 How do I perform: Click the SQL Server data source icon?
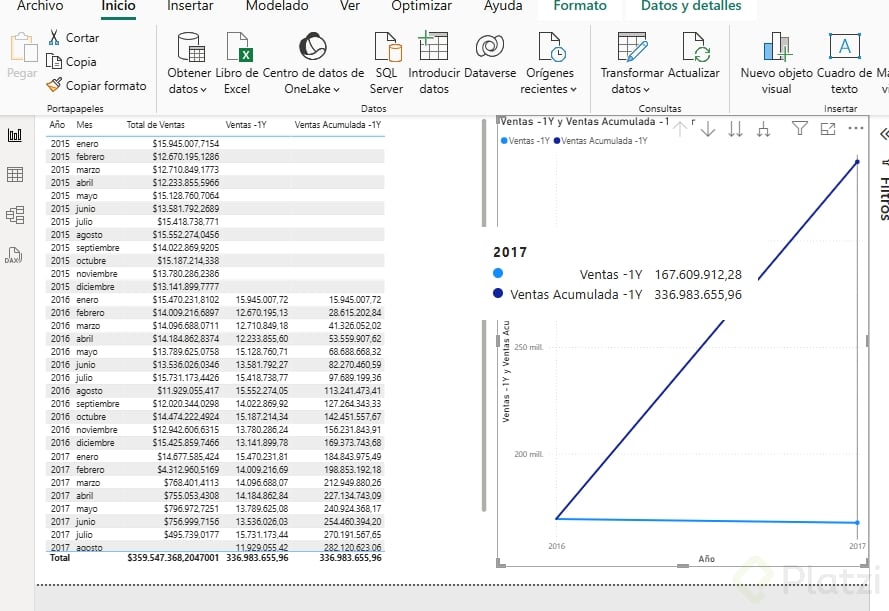pos(387,48)
